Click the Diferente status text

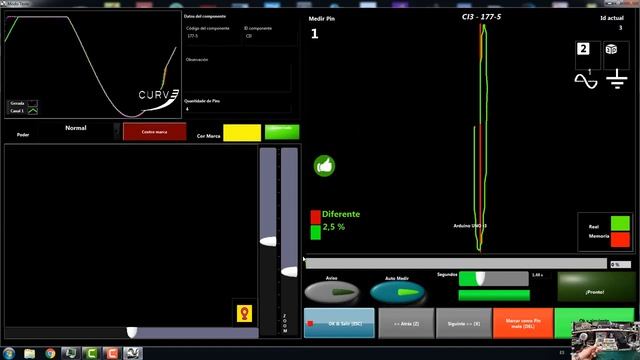click(x=341, y=214)
